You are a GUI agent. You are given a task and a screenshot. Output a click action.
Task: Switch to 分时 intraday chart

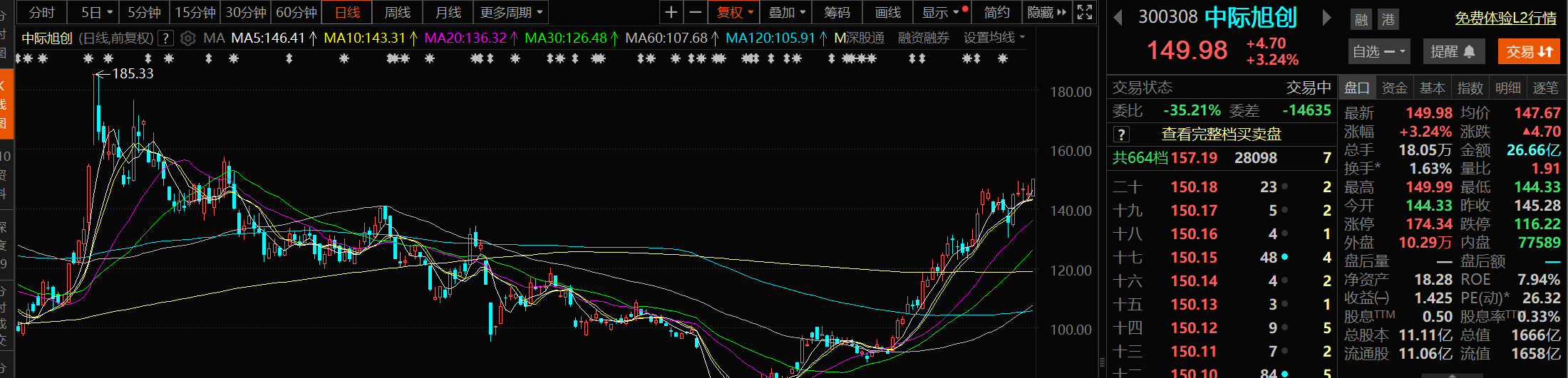(41, 12)
